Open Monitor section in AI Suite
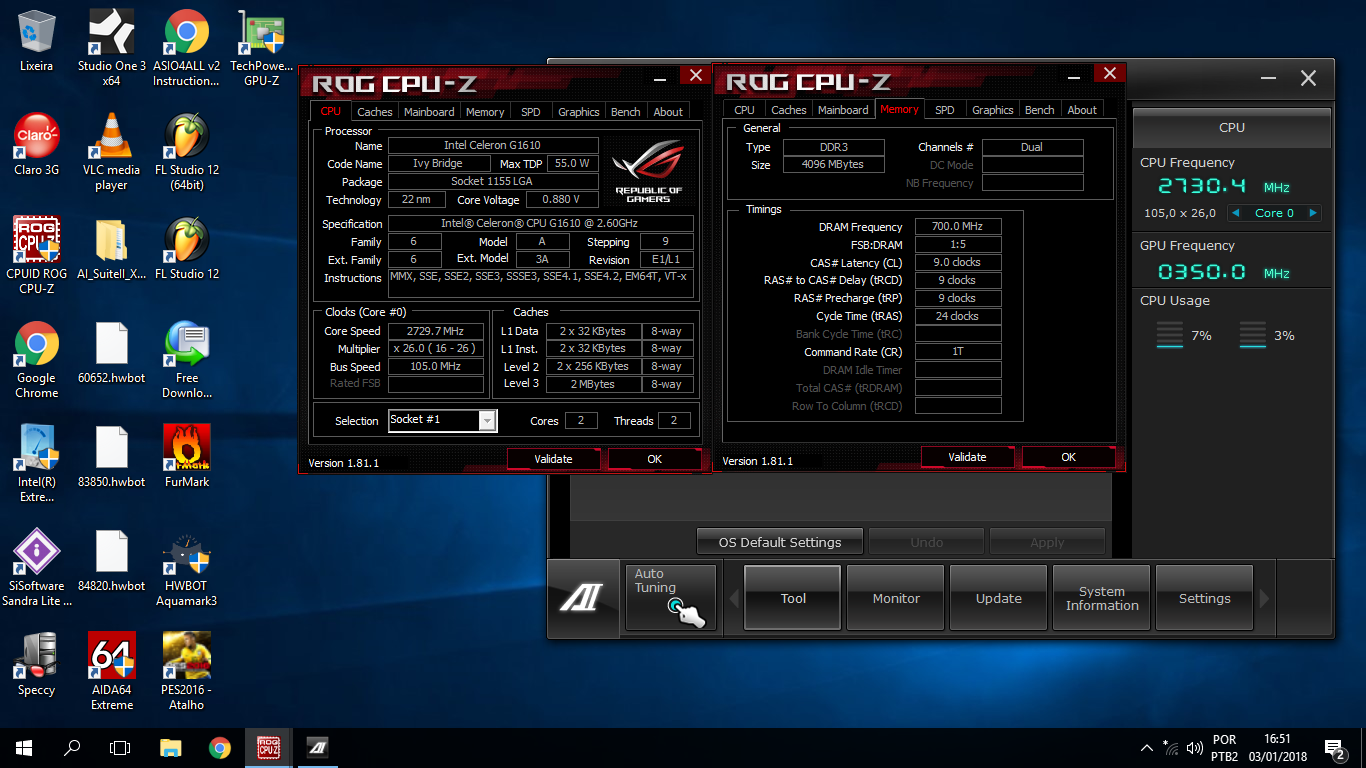1366x768 pixels. click(896, 598)
